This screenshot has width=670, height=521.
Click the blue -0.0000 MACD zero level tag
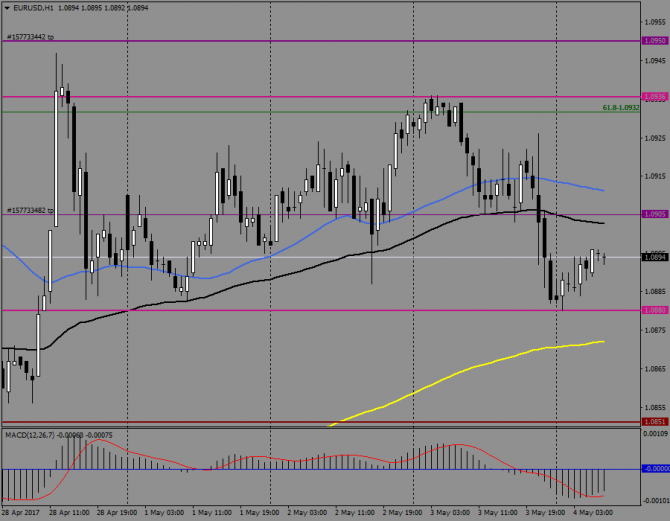click(655, 469)
